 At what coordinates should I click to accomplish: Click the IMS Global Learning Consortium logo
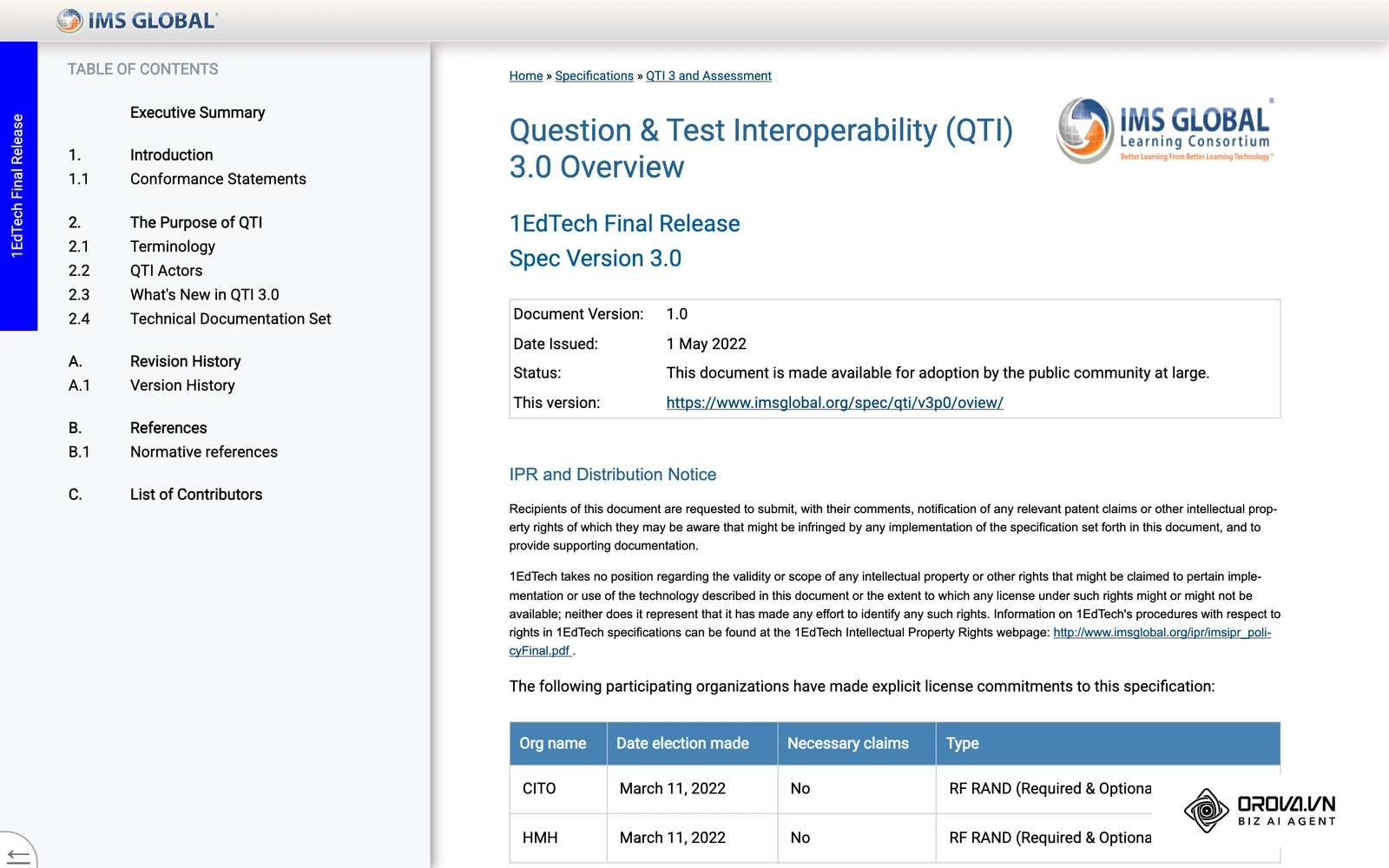pyautogui.click(x=1165, y=131)
